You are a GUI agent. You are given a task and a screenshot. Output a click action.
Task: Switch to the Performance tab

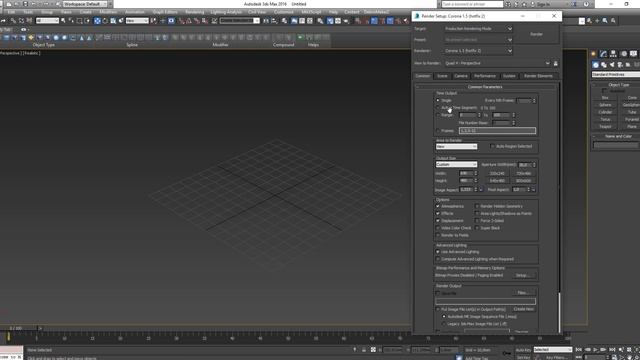point(485,76)
